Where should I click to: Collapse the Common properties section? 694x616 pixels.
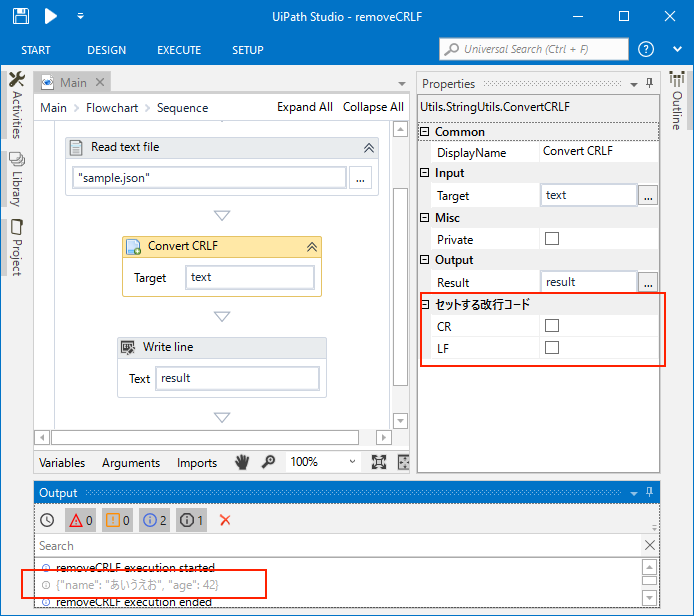point(424,132)
